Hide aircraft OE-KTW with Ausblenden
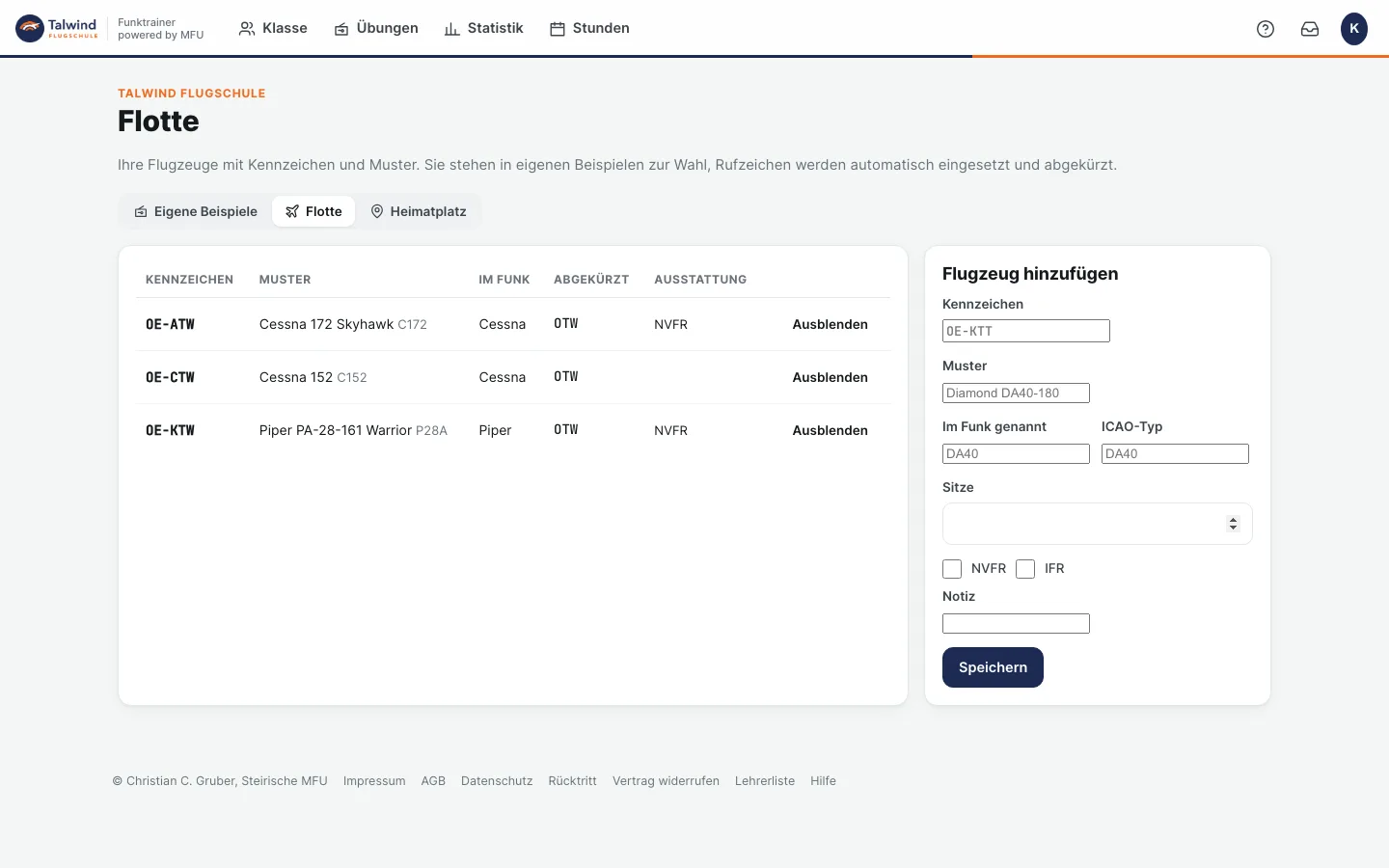Image resolution: width=1389 pixels, height=868 pixels. [x=830, y=430]
